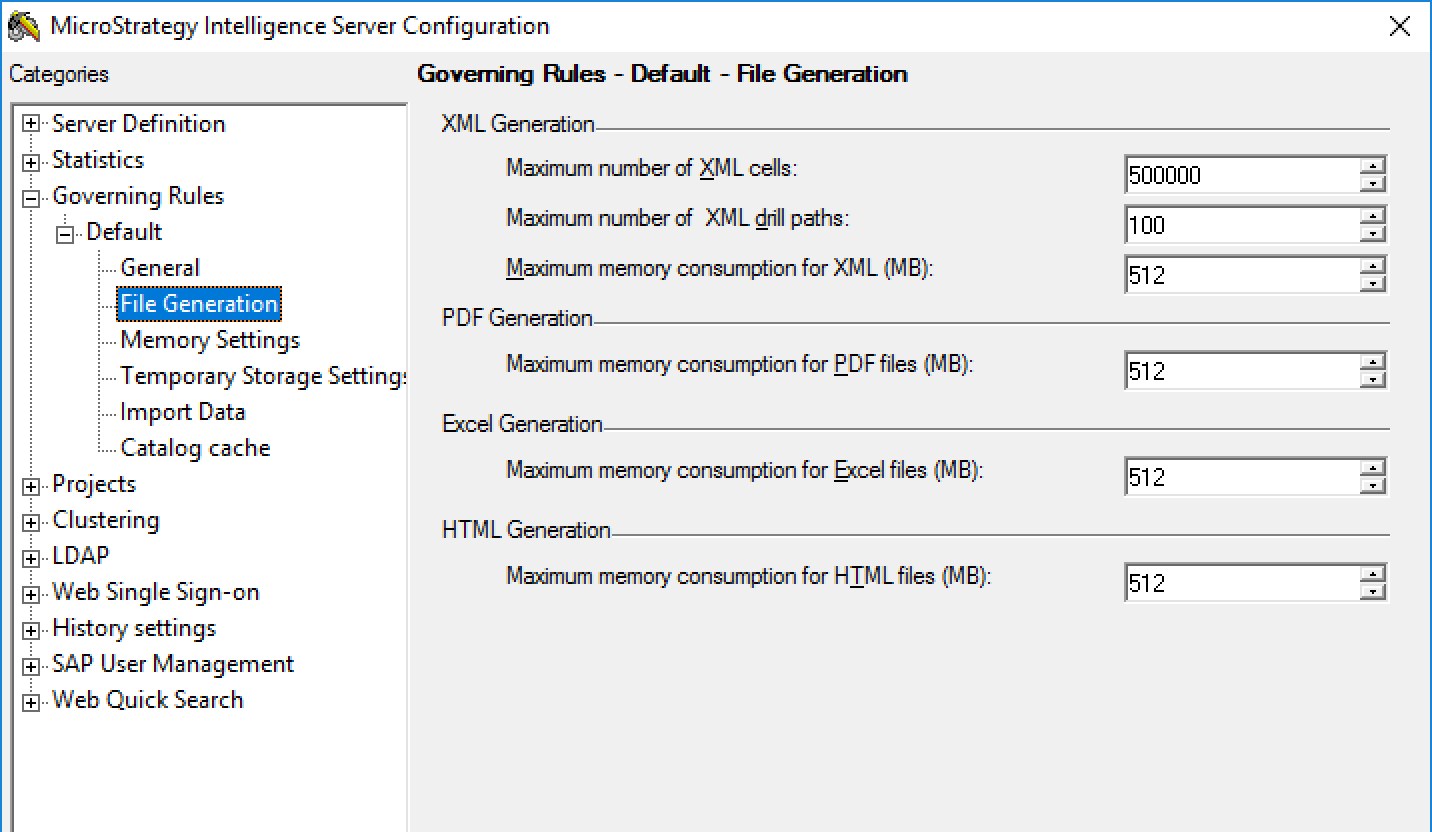
Task: Select the General page under Default
Action: coord(160,268)
